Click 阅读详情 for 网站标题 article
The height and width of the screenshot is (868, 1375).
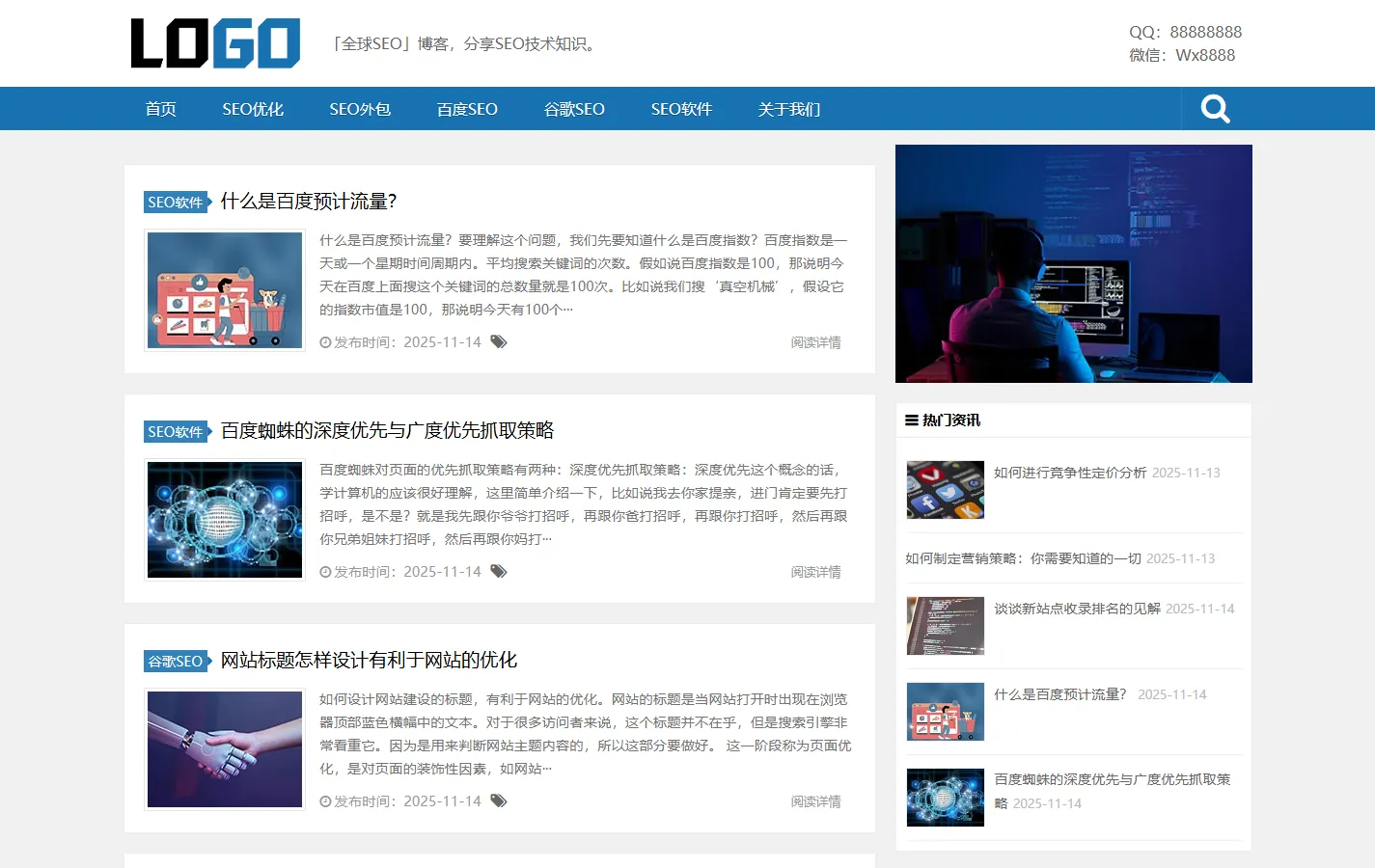[x=815, y=801]
